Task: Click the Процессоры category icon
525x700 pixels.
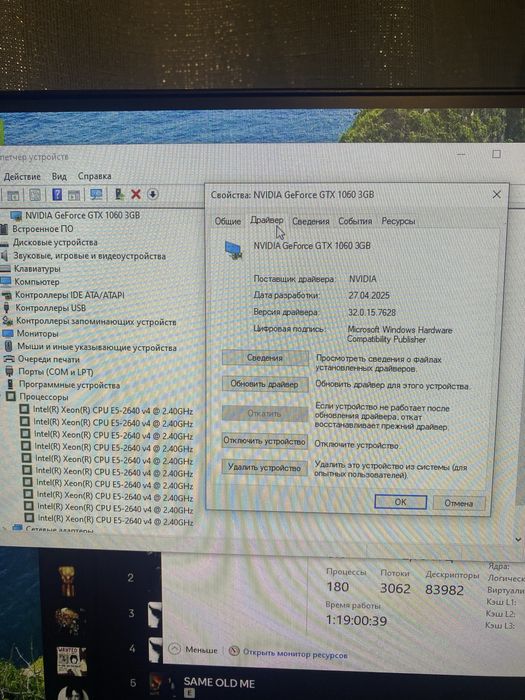Action: pyautogui.click(x=11, y=396)
